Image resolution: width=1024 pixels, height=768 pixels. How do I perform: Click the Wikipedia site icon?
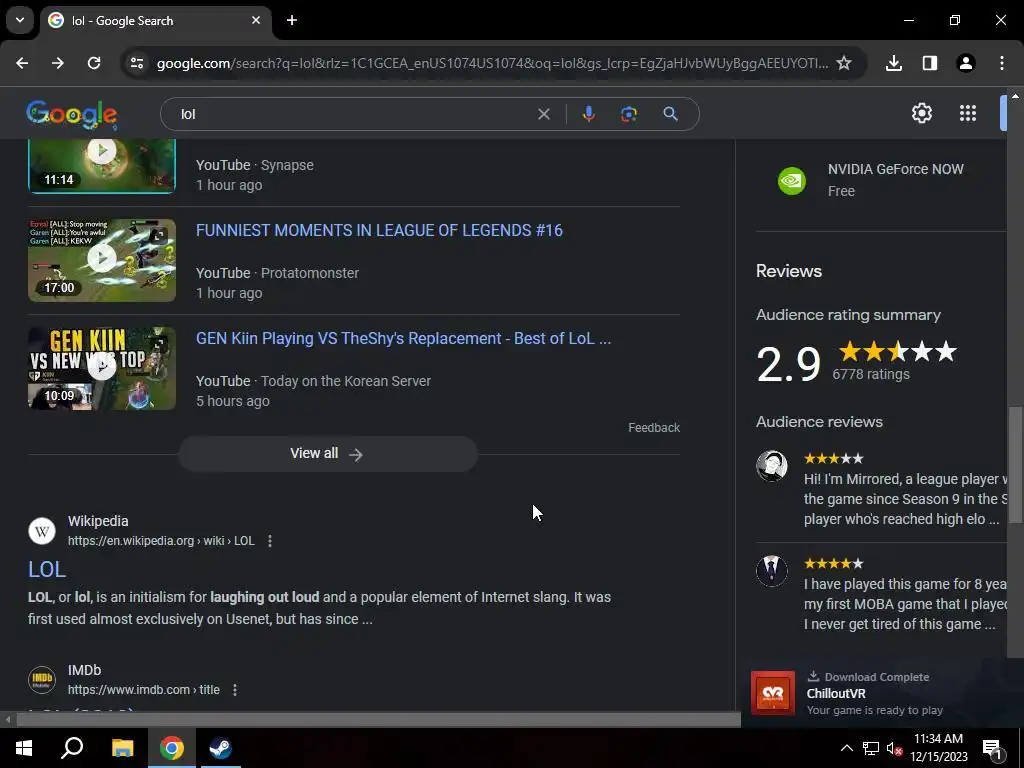coord(42,531)
